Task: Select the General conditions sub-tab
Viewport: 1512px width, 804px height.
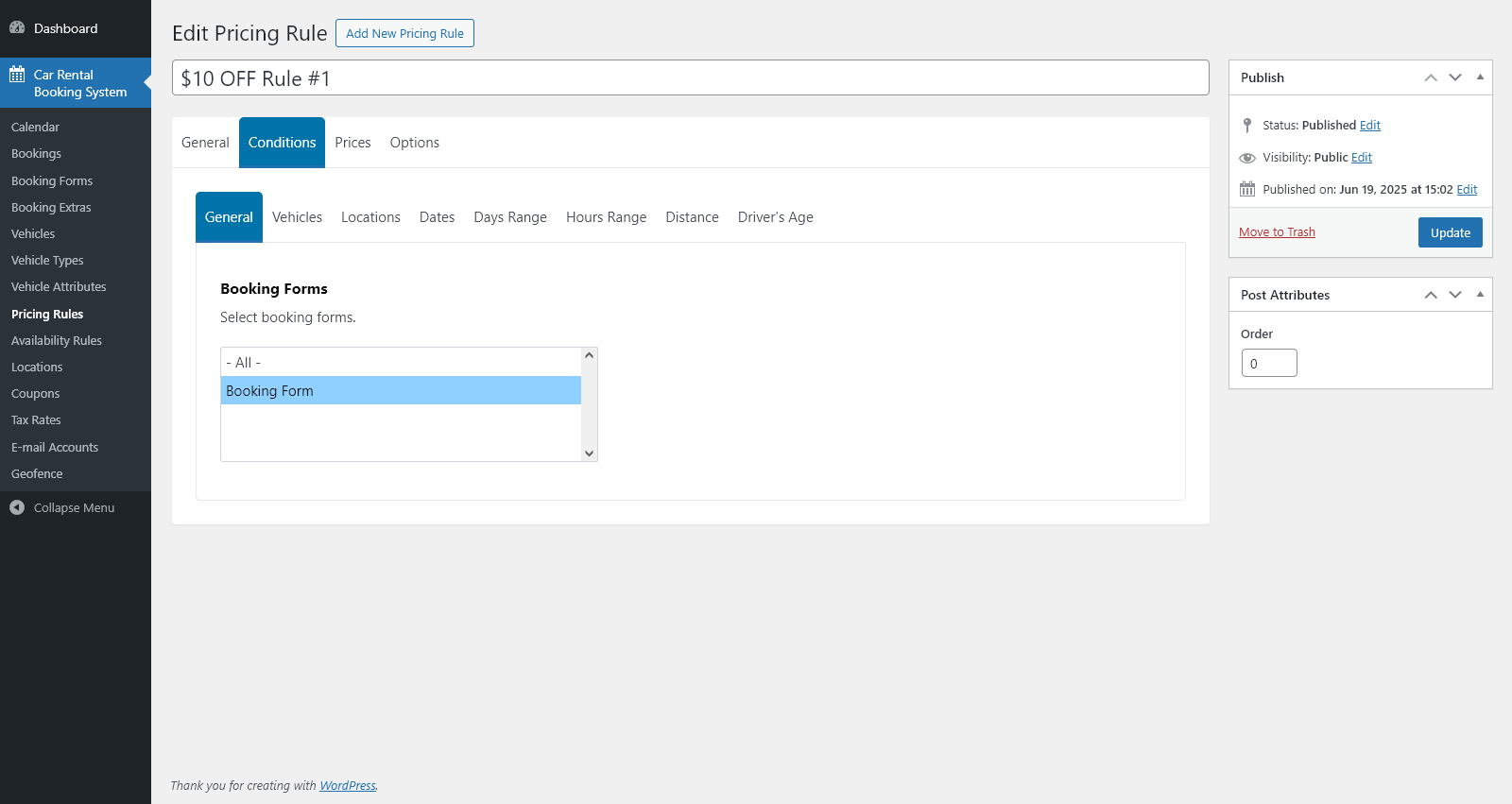Action: [x=229, y=217]
